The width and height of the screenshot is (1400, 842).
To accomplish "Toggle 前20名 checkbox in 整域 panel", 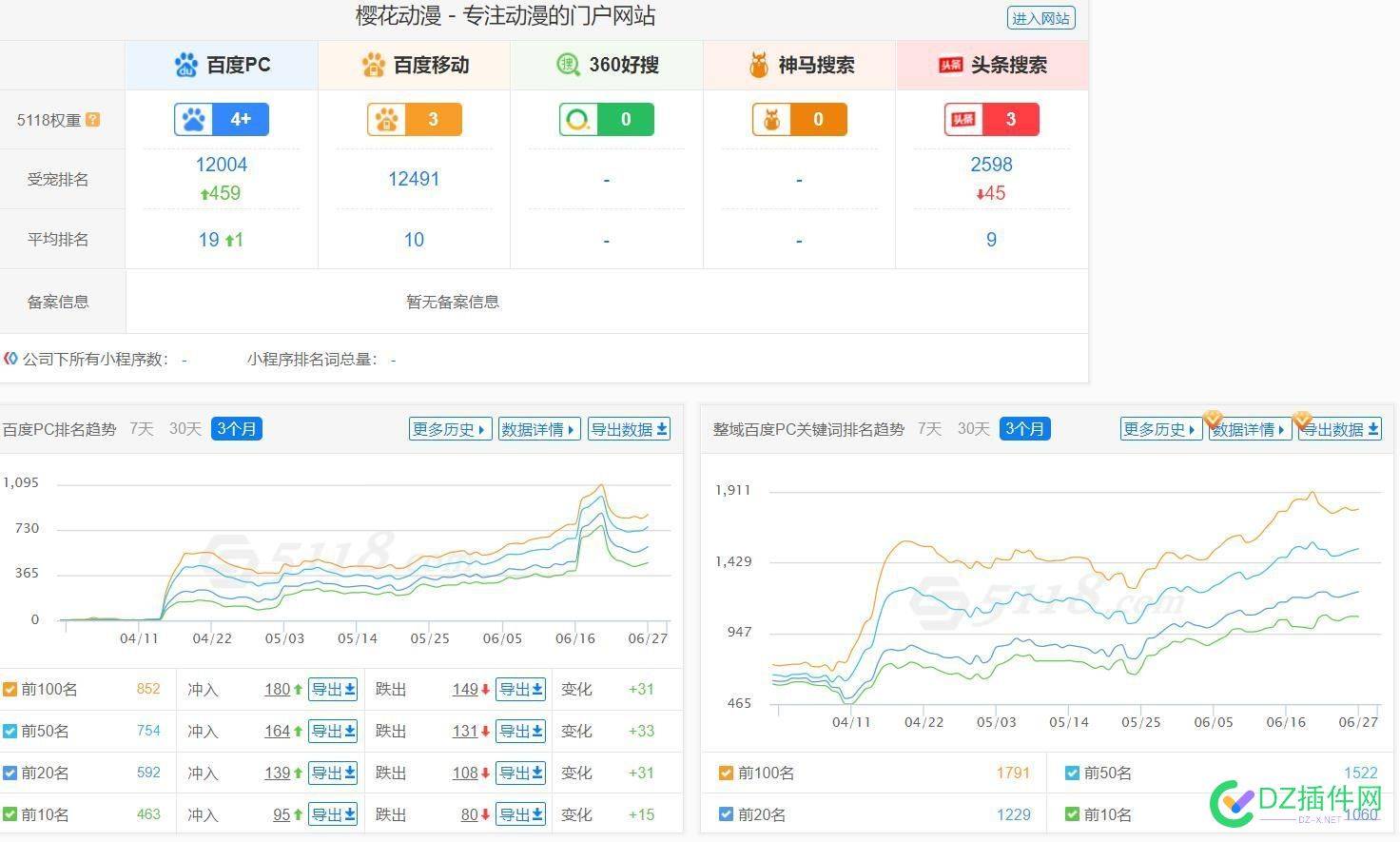I will (727, 814).
